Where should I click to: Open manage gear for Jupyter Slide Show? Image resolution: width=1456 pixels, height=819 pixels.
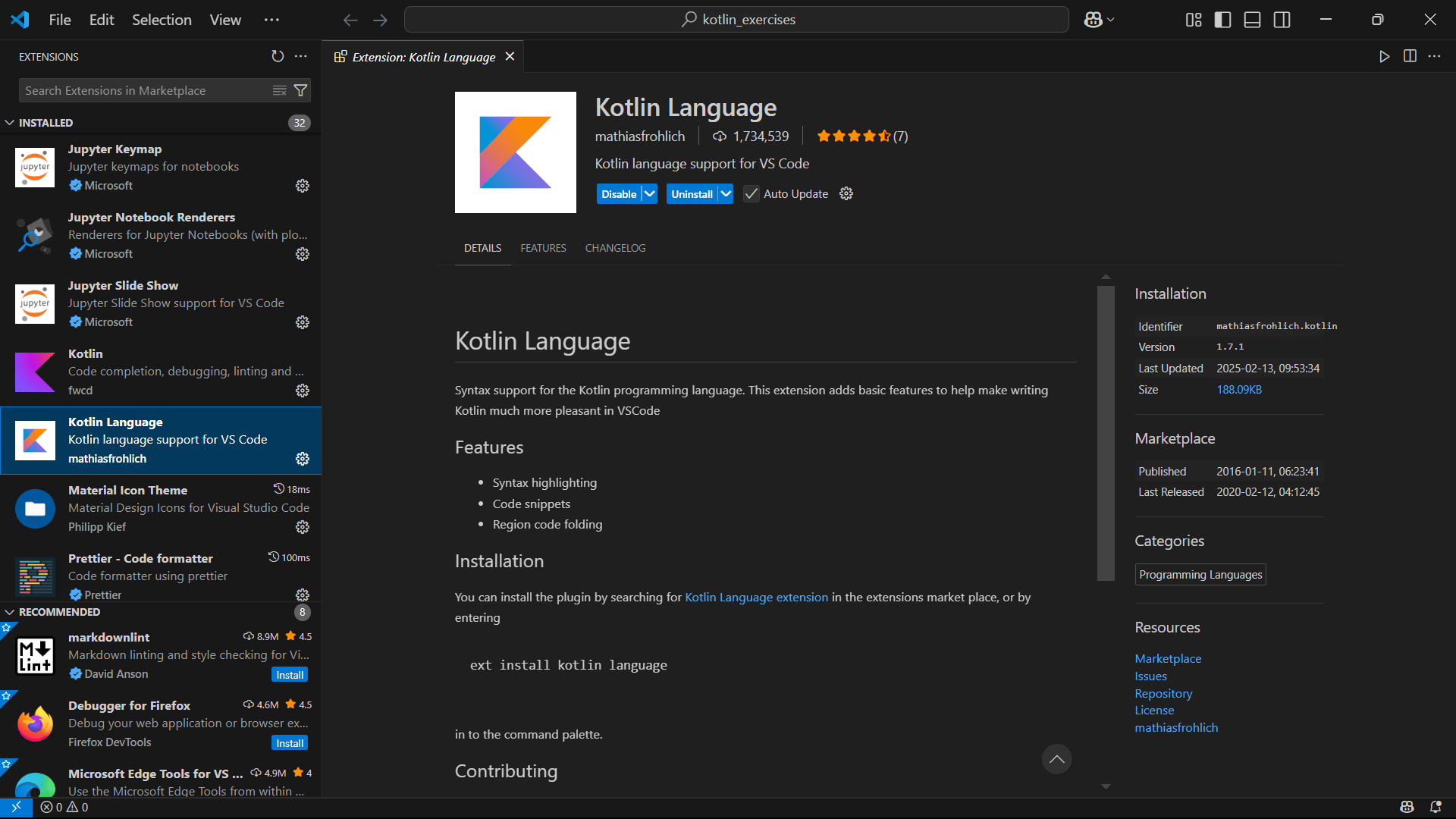(x=303, y=322)
